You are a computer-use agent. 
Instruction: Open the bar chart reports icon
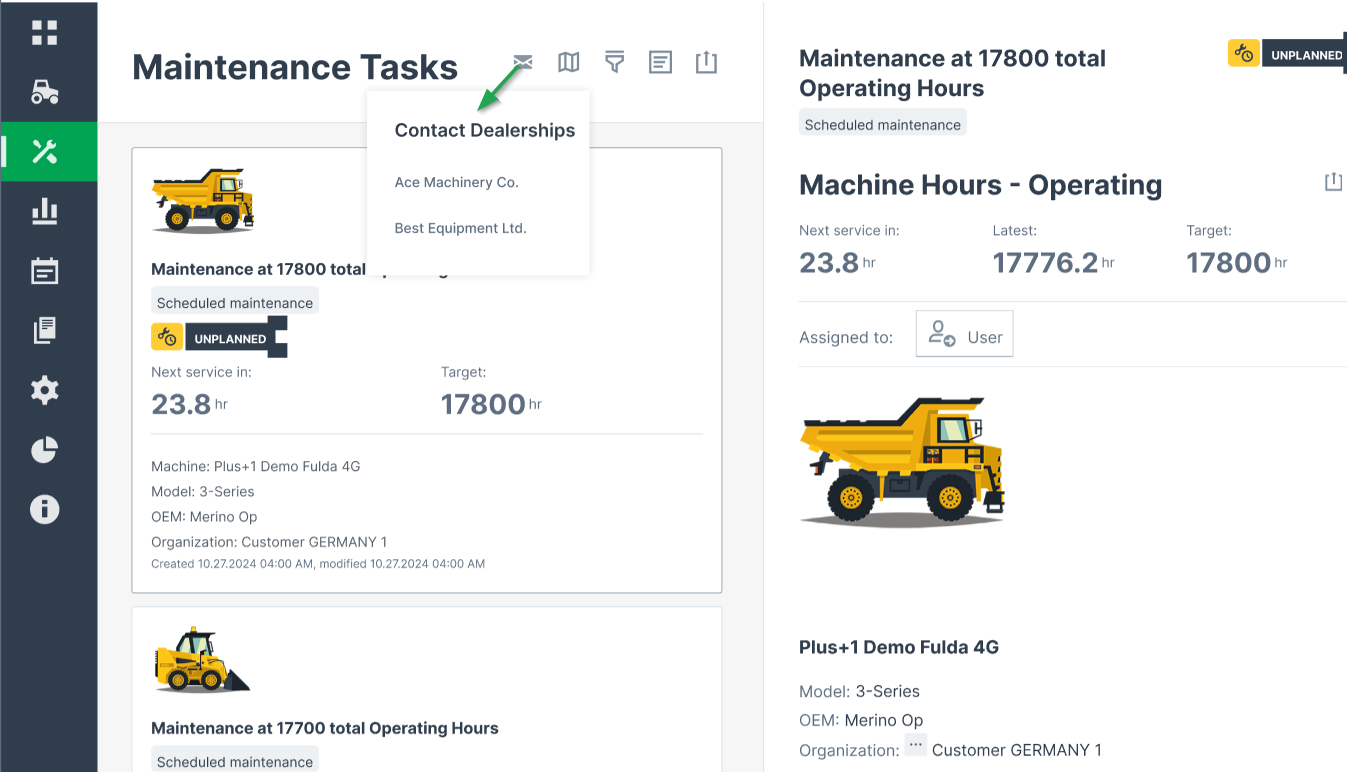point(45,211)
